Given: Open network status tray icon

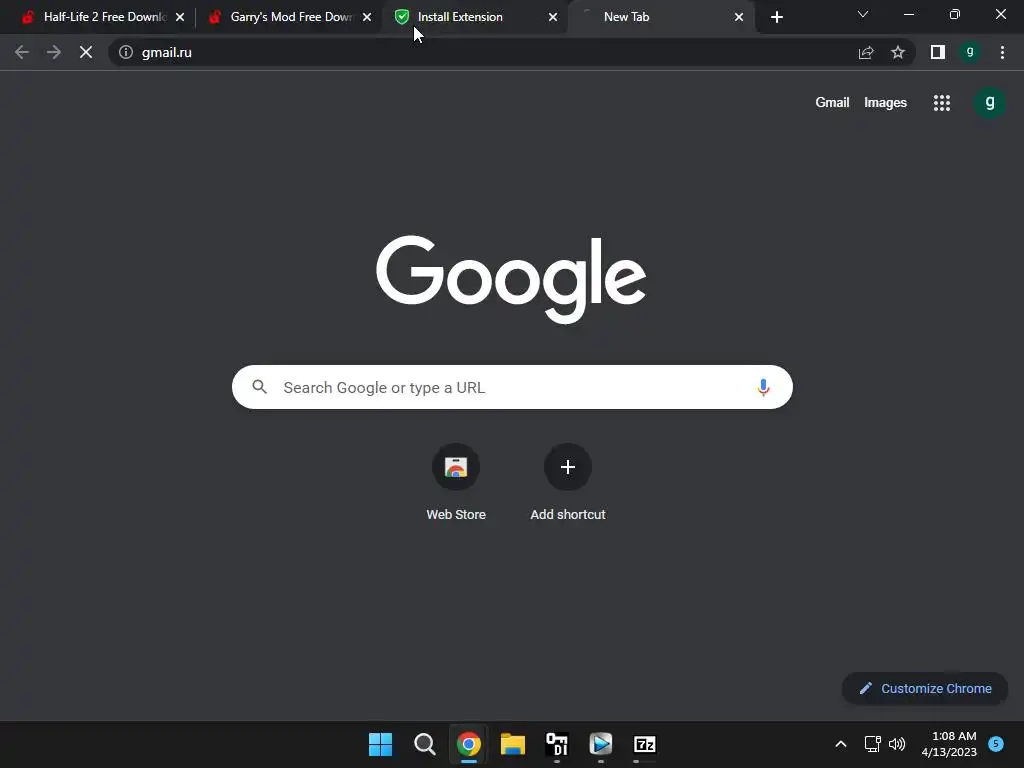Looking at the screenshot, I should pyautogui.click(x=872, y=744).
